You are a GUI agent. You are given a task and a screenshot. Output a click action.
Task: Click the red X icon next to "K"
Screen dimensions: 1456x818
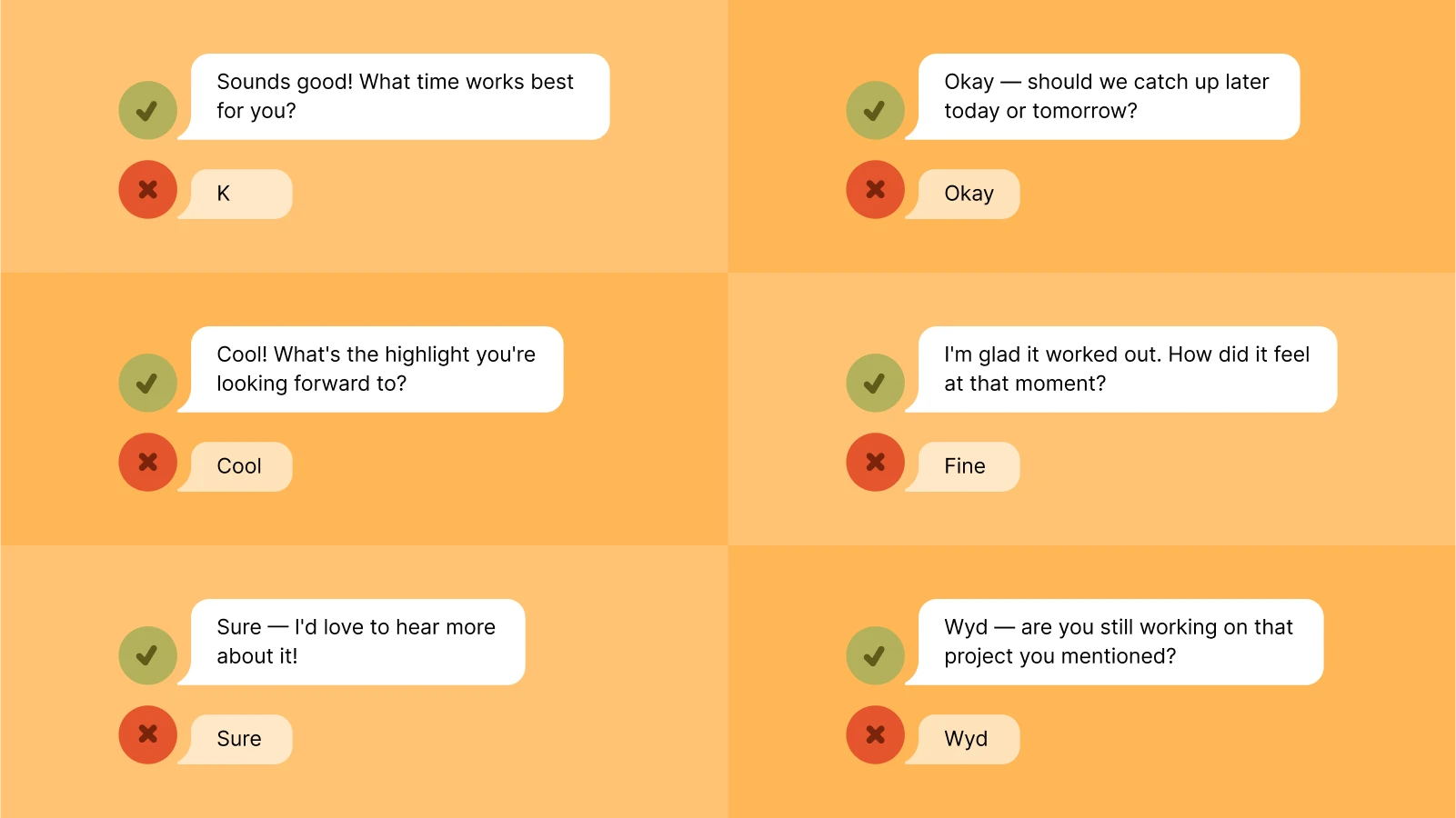(x=147, y=190)
